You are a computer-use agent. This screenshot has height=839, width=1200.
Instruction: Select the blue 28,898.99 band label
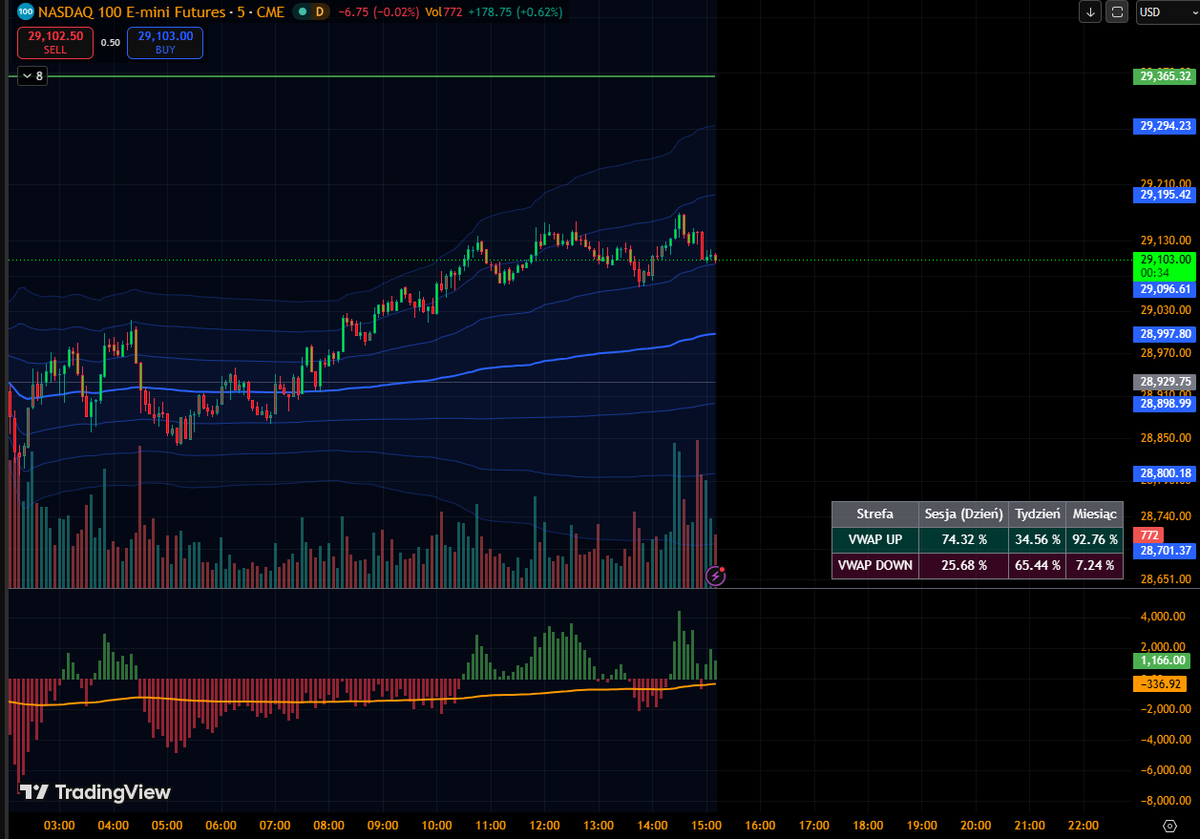(x=1165, y=403)
